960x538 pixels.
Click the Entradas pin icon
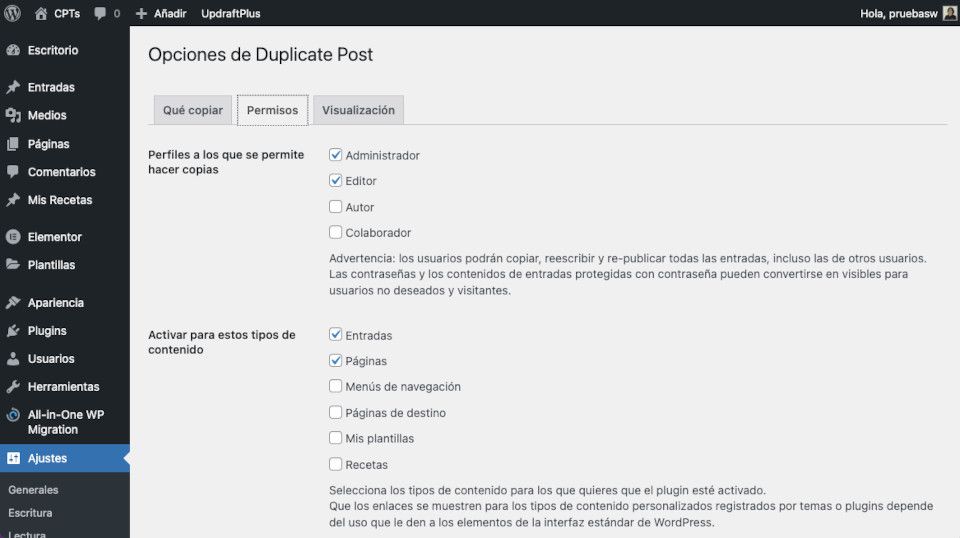[13, 87]
